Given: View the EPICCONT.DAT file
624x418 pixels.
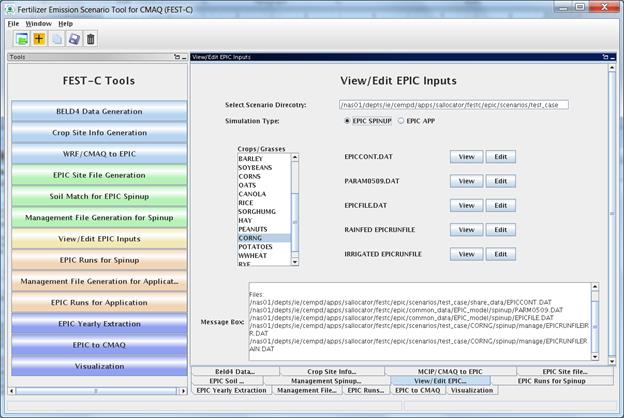Looking at the screenshot, I should [x=466, y=157].
